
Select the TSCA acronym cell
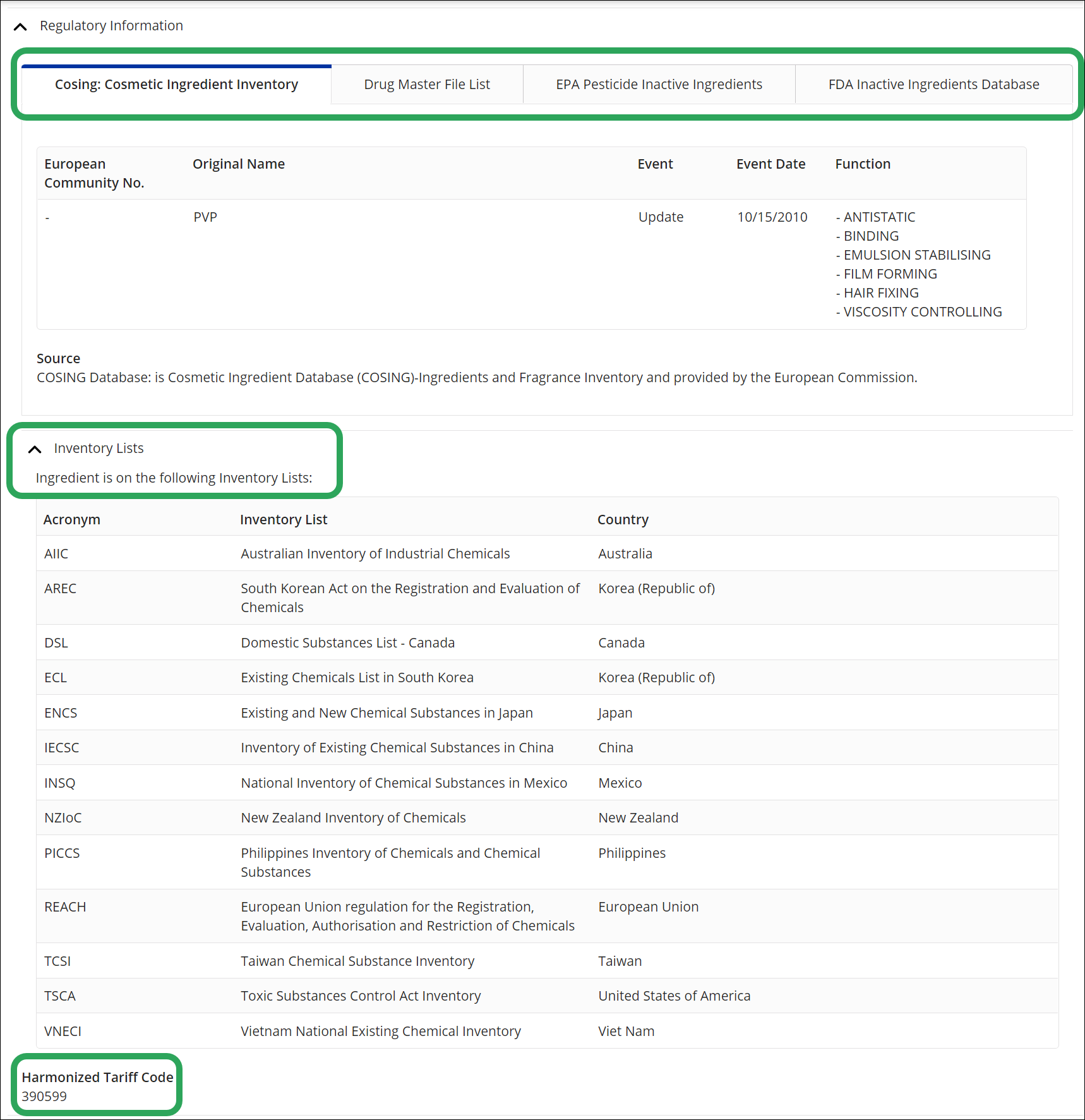(59, 996)
